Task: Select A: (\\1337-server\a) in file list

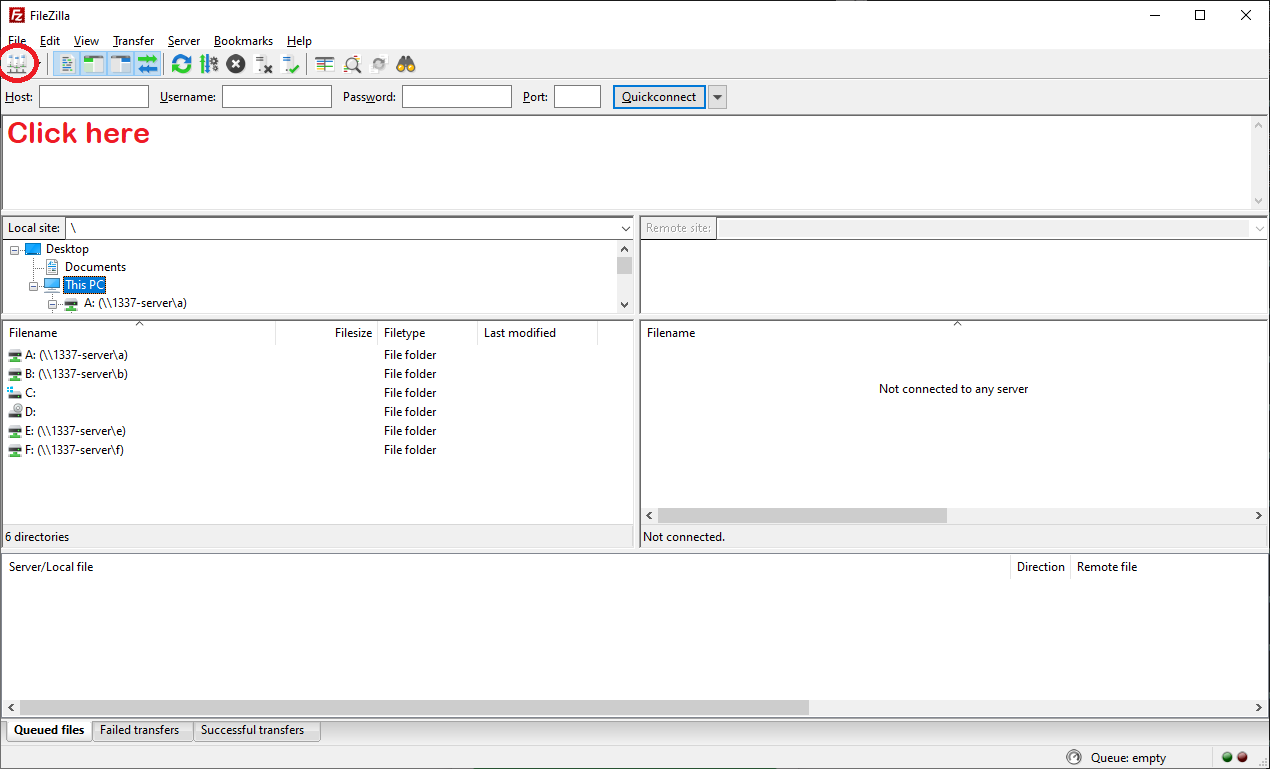Action: (76, 355)
